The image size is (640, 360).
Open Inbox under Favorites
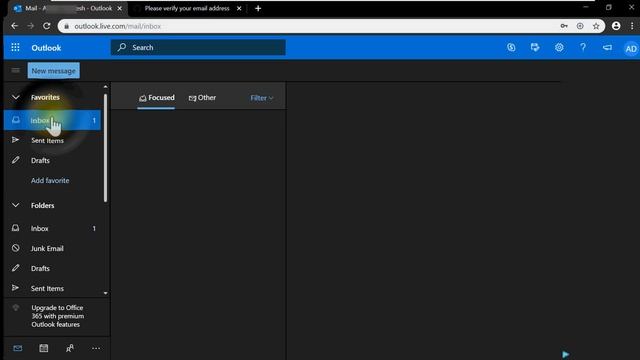click(52, 120)
